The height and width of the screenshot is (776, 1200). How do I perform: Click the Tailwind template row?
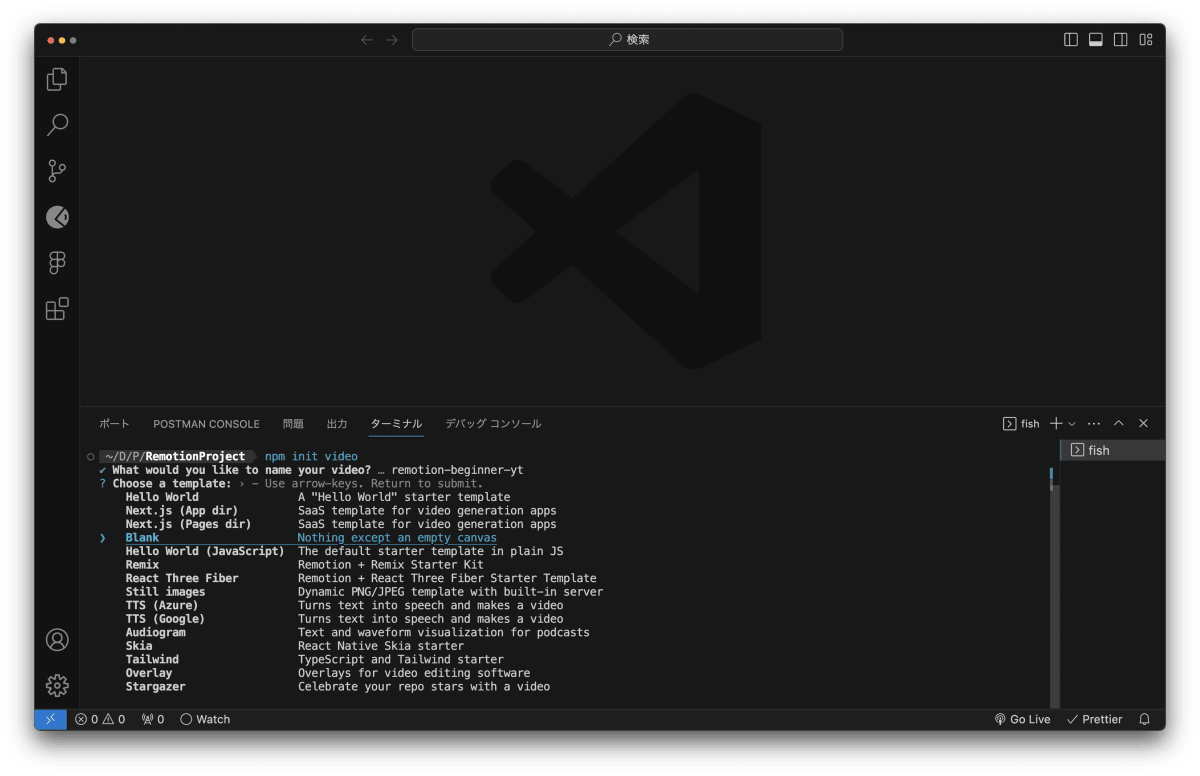tap(315, 659)
